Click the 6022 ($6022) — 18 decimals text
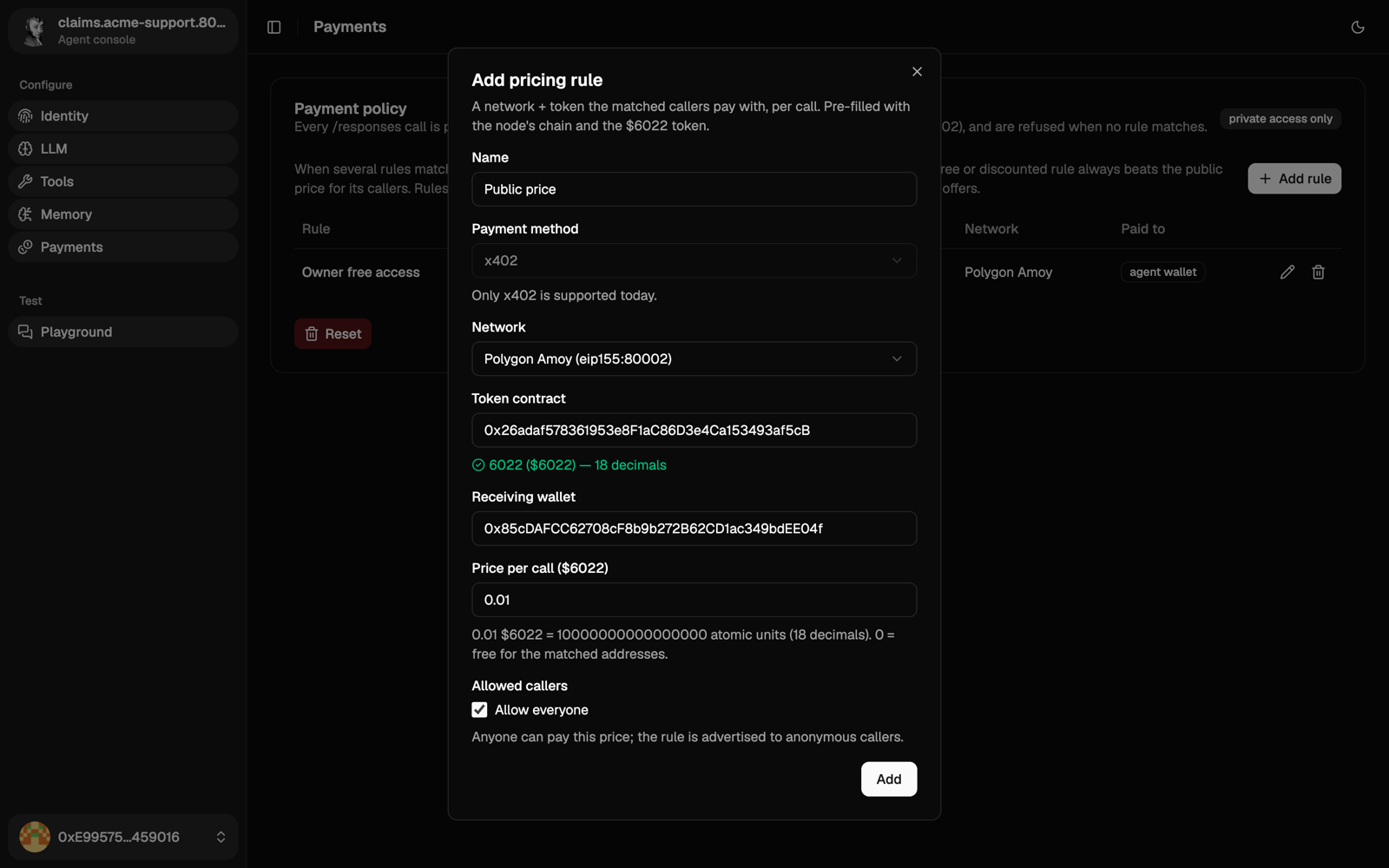The height and width of the screenshot is (868, 1389). [577, 465]
